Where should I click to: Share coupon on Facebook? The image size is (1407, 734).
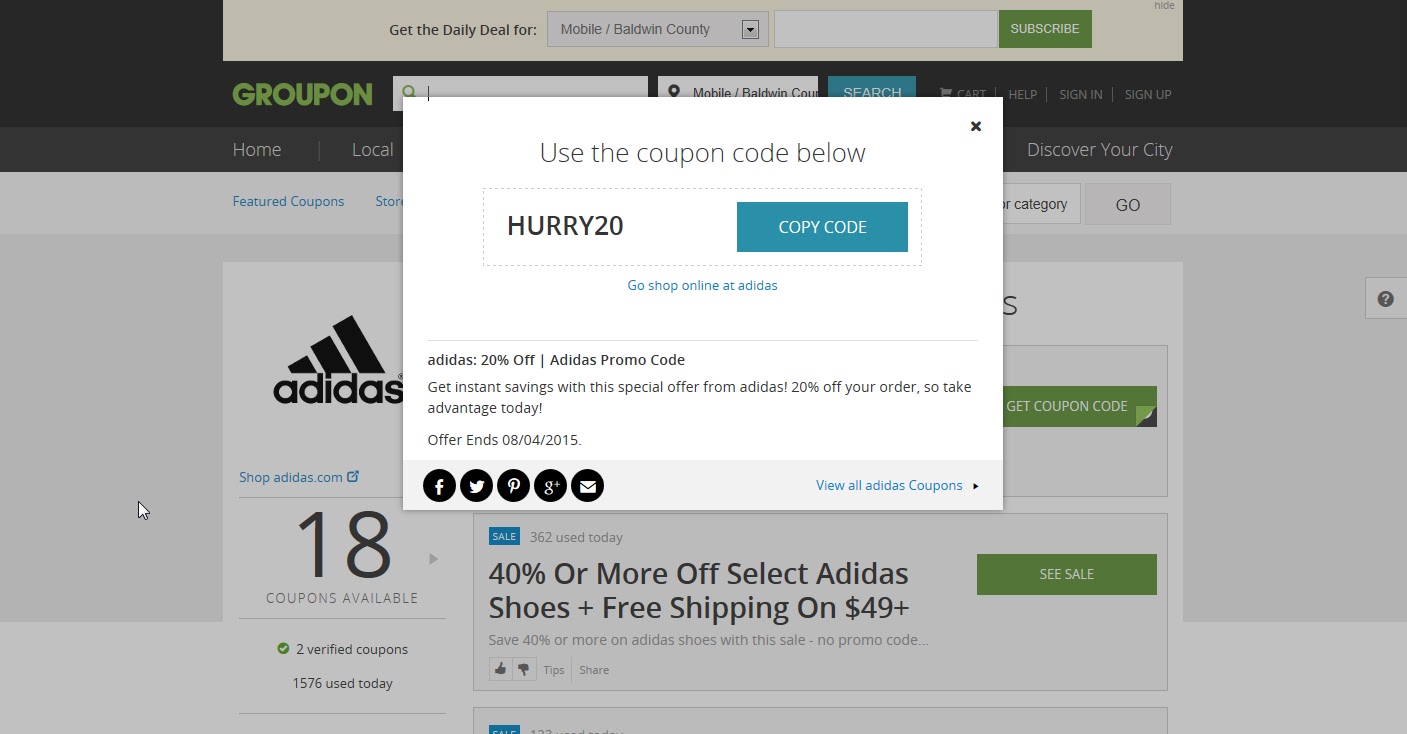pyautogui.click(x=439, y=486)
